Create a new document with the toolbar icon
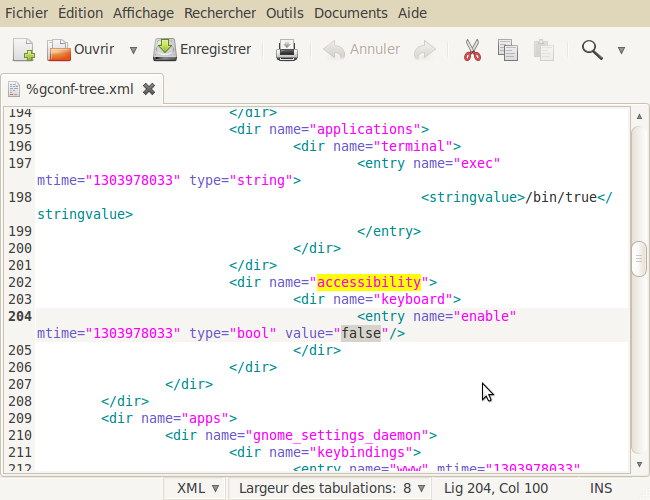Image resolution: width=650 pixels, height=500 pixels. click(24, 50)
